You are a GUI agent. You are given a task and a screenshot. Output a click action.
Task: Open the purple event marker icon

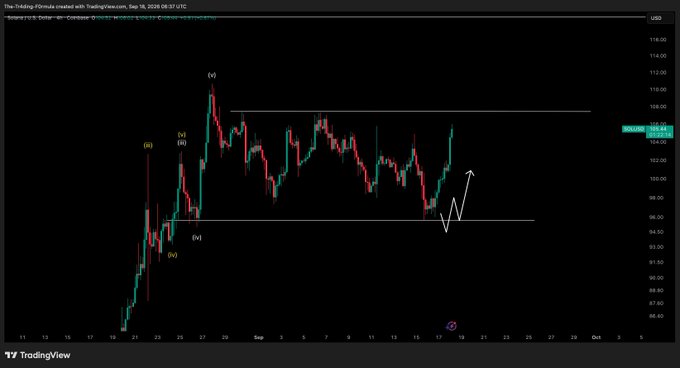coord(451,326)
